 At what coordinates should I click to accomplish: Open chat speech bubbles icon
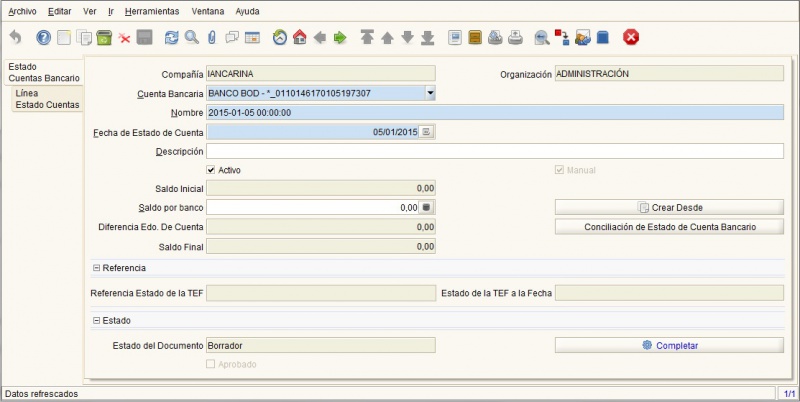coord(232,37)
